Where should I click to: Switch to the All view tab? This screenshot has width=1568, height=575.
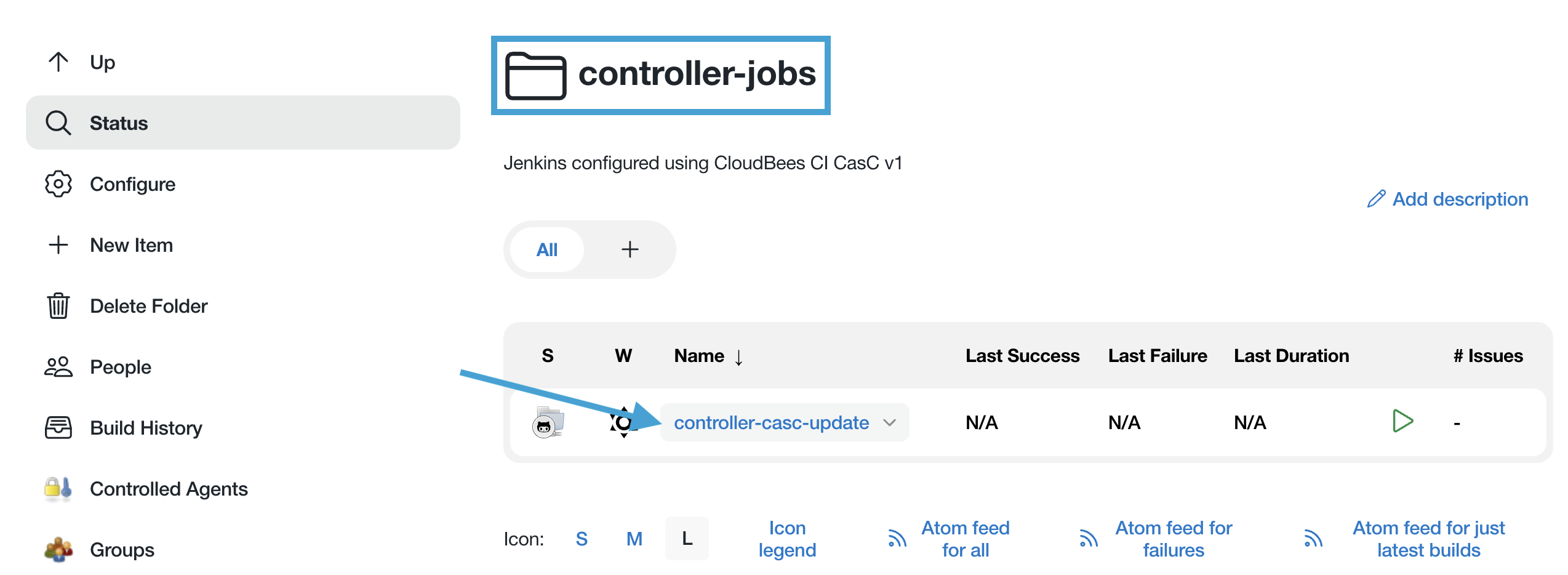546,249
